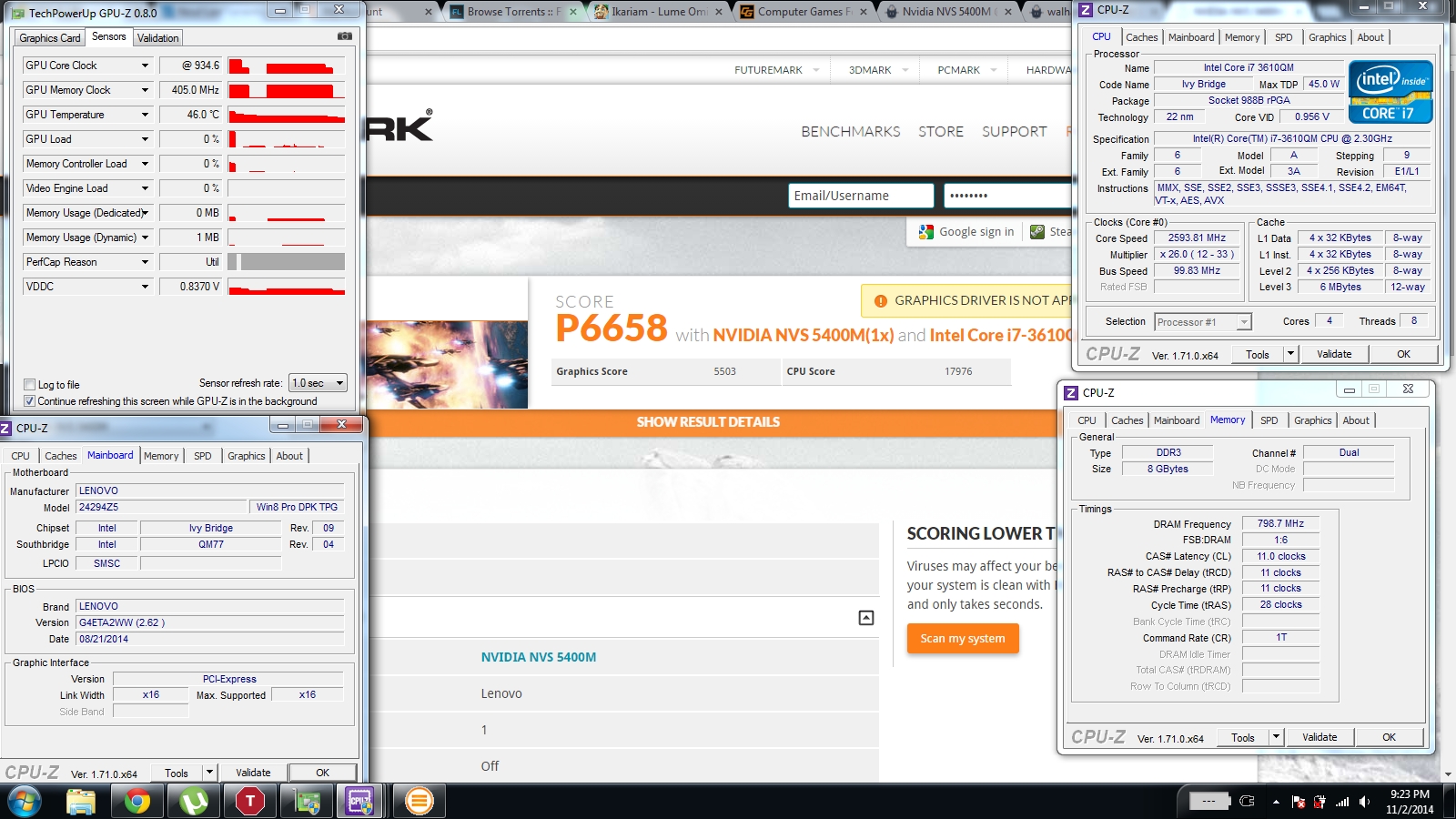This screenshot has width=1456, height=819.
Task: Click the STORE link on 3DMark site
Action: click(x=941, y=132)
